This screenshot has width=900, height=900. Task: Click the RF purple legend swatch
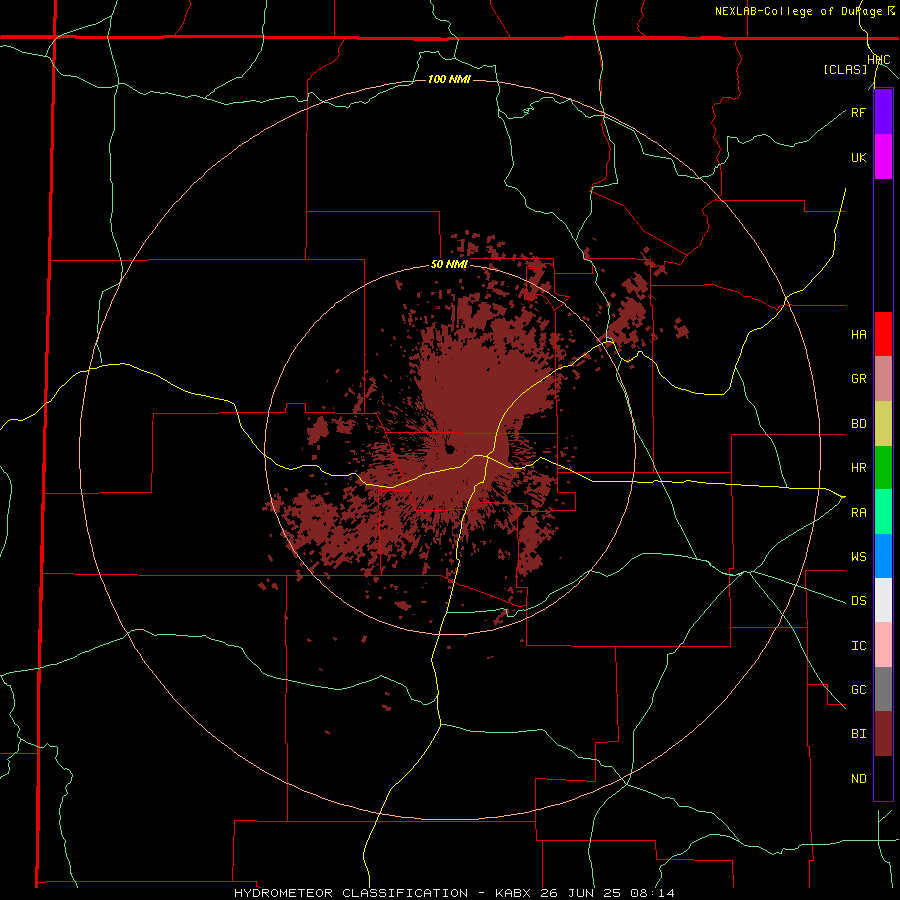(x=883, y=112)
